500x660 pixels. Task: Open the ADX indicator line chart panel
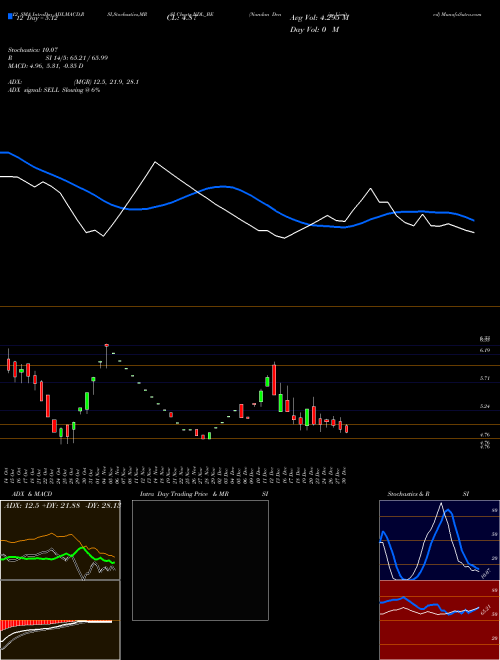[x=60, y=540]
